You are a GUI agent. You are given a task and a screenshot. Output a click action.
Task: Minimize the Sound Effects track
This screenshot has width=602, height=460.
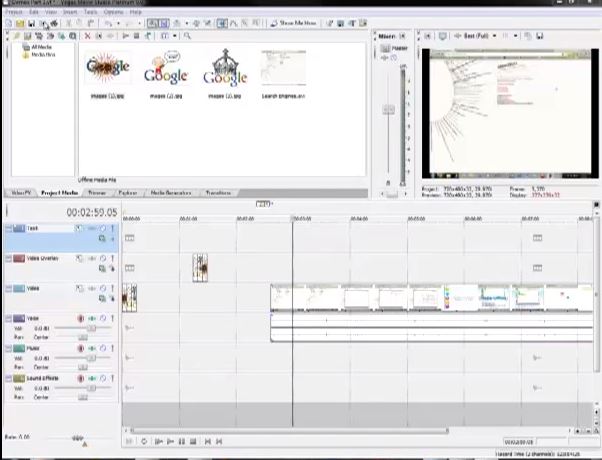[8, 378]
